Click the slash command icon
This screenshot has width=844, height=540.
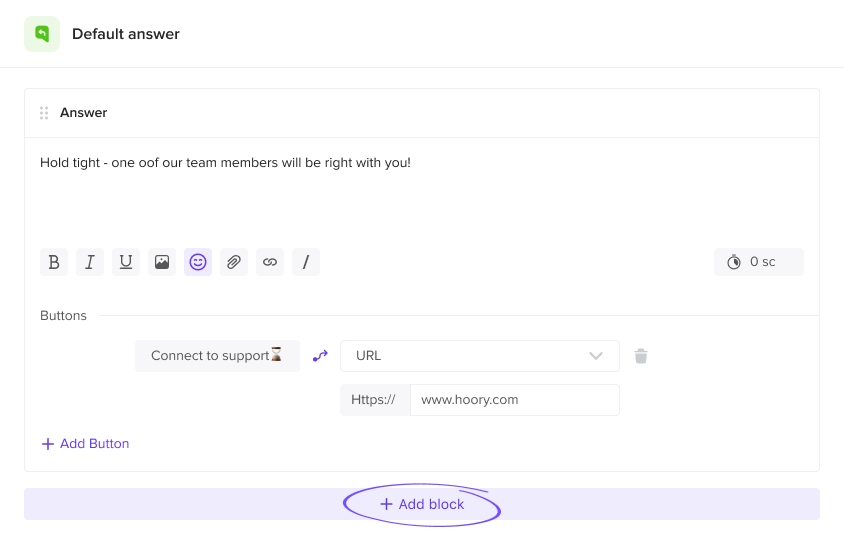[306, 262]
